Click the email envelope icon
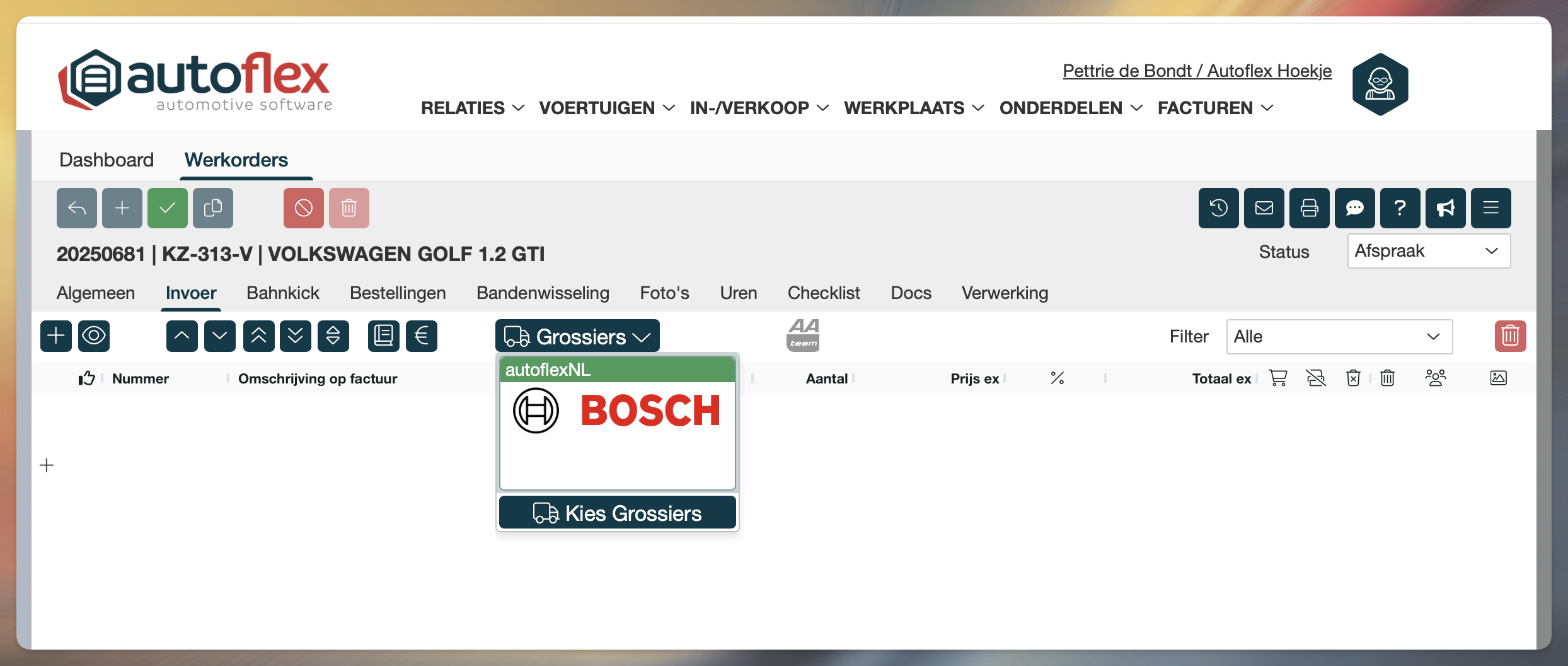 tap(1264, 208)
